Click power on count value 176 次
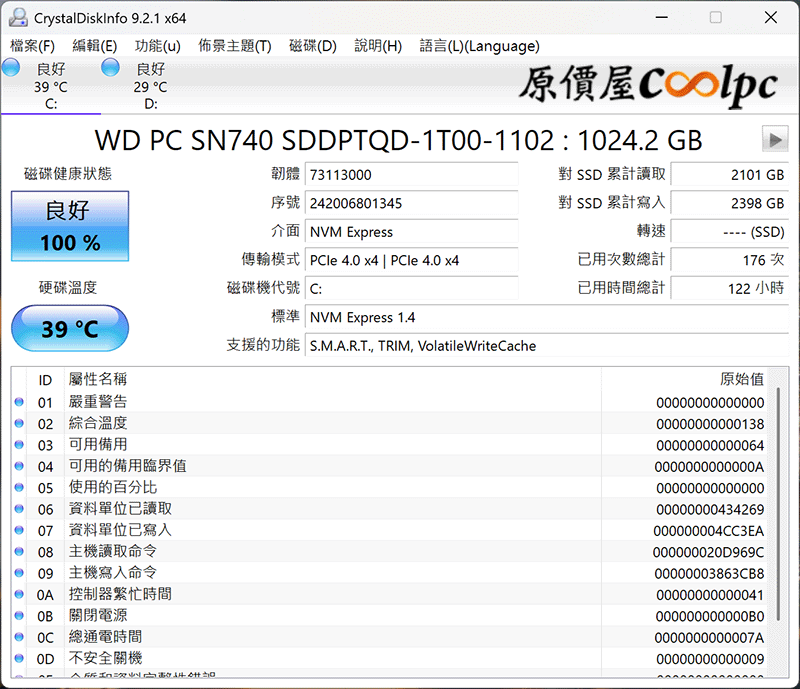This screenshot has width=800, height=689. (x=730, y=260)
